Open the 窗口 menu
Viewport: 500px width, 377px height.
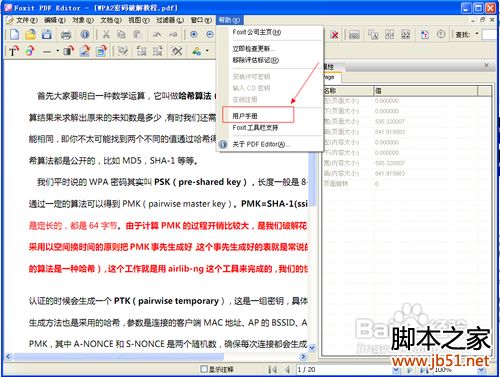[201, 20]
